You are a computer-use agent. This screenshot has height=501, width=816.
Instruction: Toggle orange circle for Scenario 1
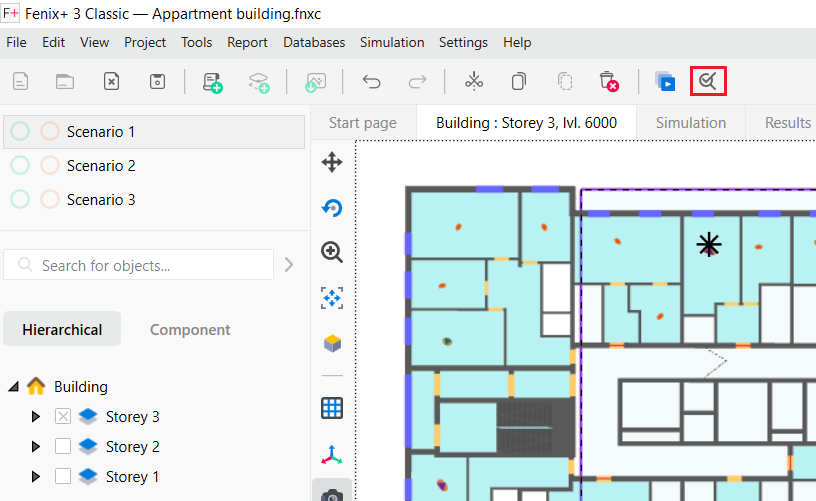[x=50, y=132]
